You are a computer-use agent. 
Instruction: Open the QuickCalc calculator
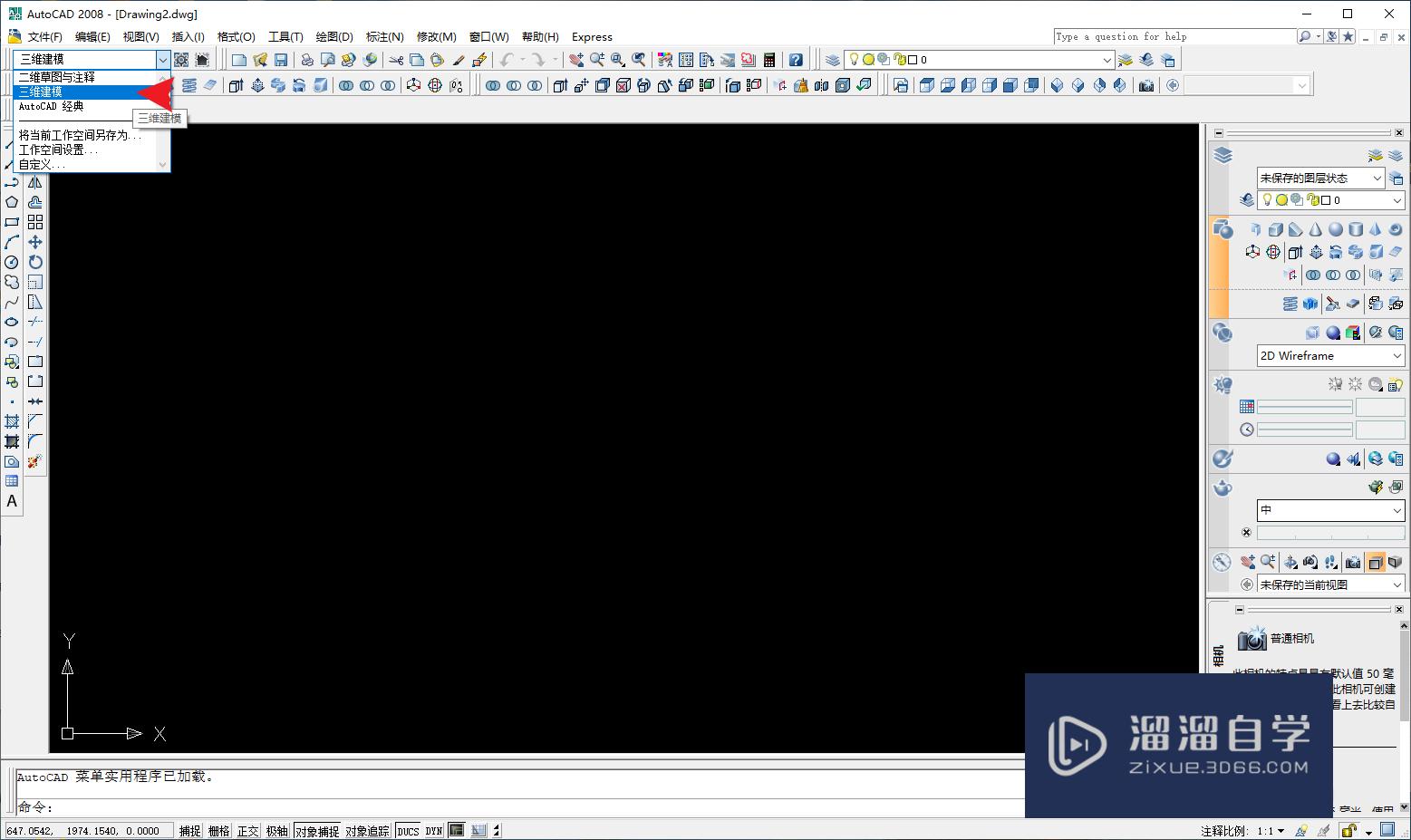[769, 60]
